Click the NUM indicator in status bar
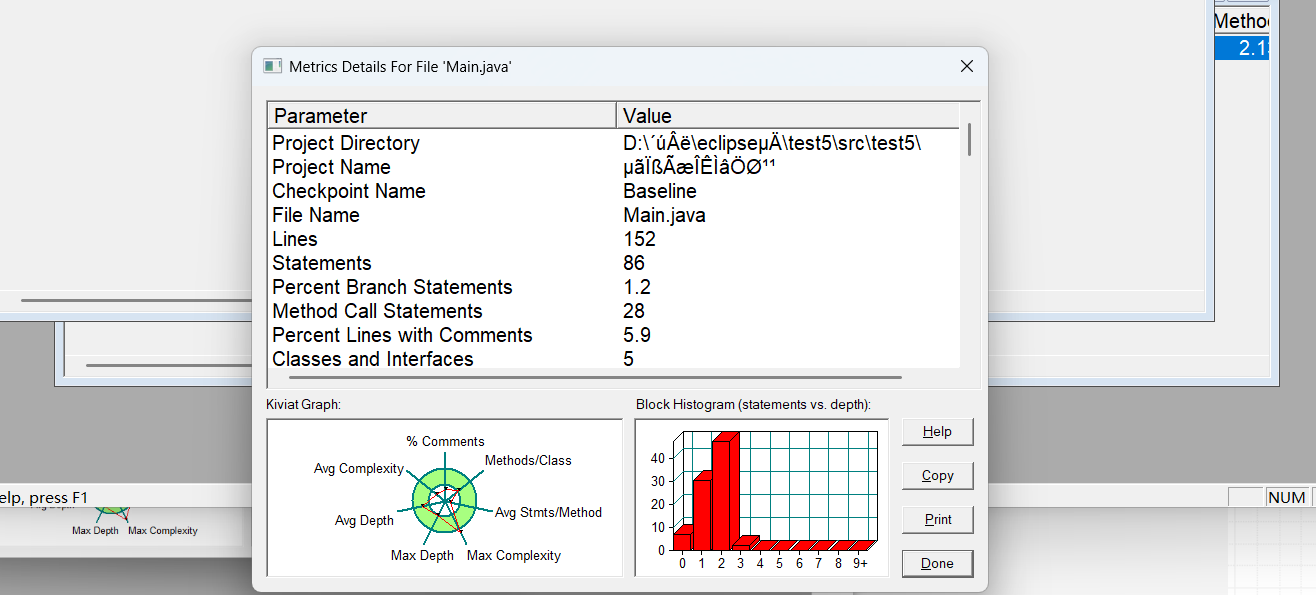 coord(1286,497)
